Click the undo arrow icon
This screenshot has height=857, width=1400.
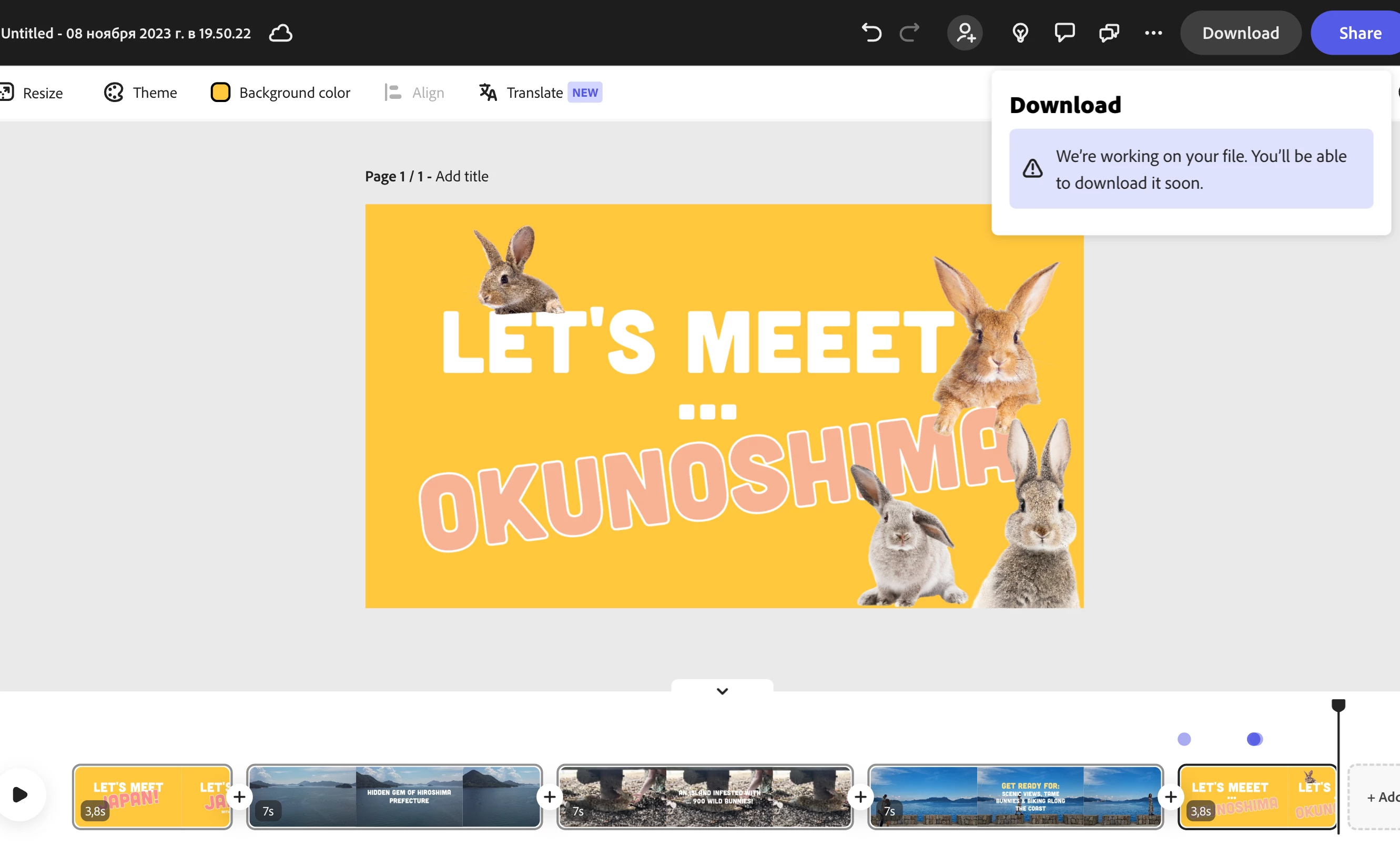click(871, 33)
